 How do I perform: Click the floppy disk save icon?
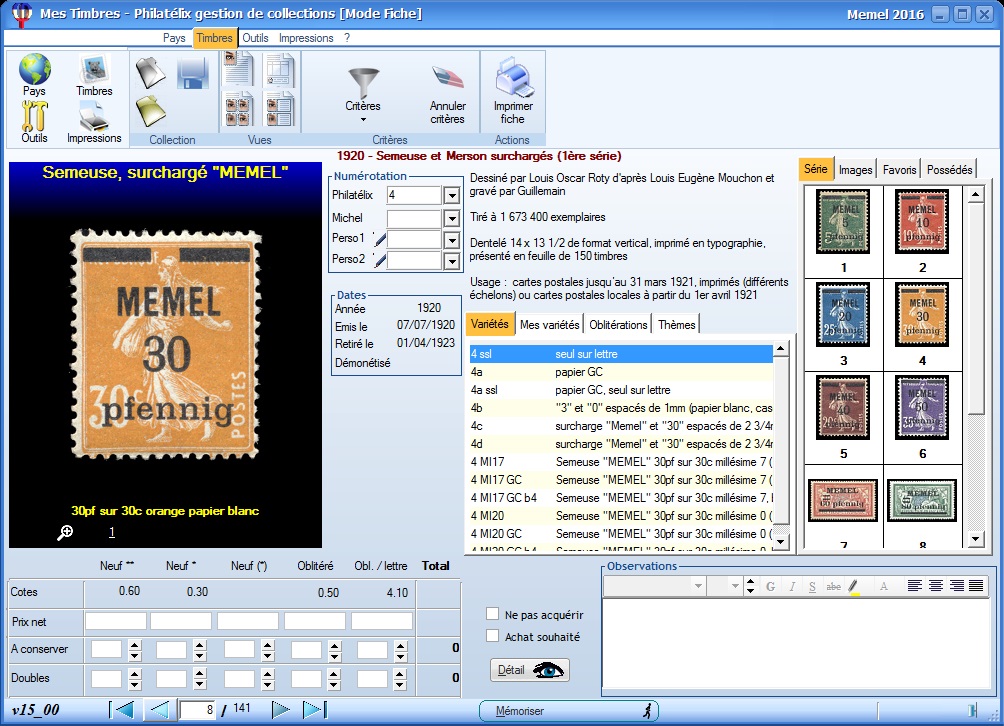click(192, 74)
